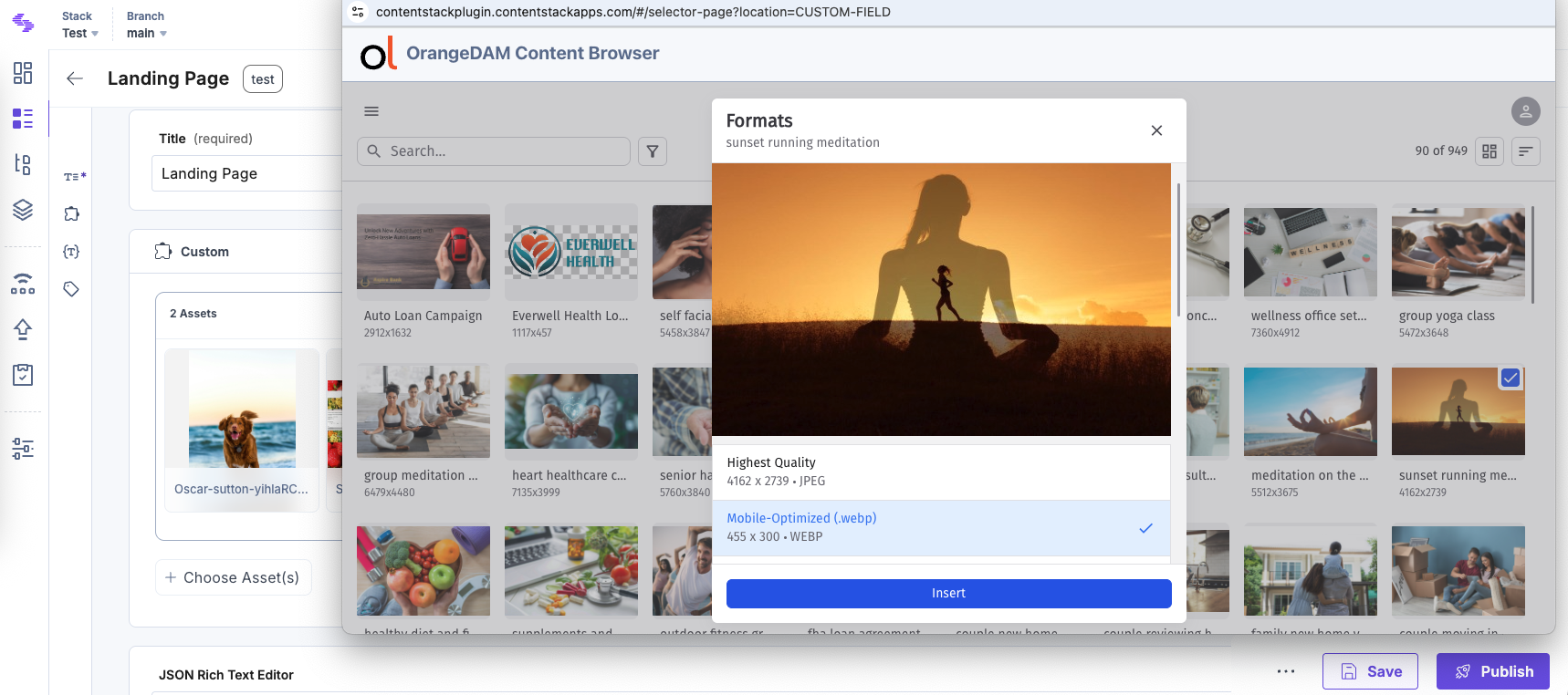Click the Contentstack logo
1568x695 pixels.
click(23, 24)
